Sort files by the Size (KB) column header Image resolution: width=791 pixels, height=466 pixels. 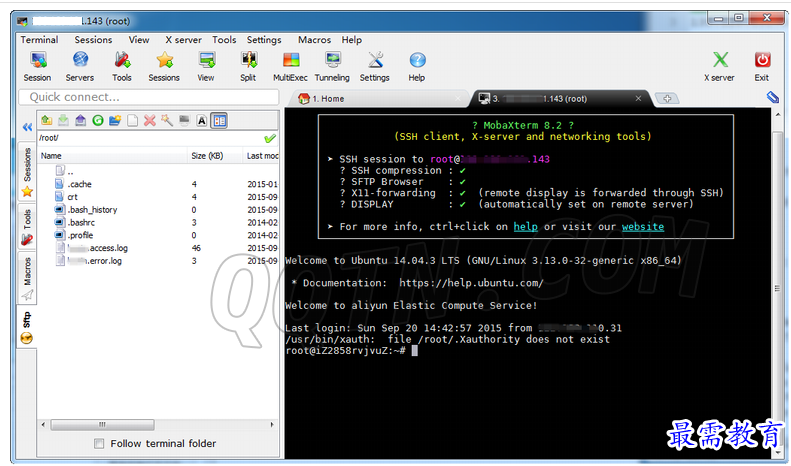click(x=206, y=156)
